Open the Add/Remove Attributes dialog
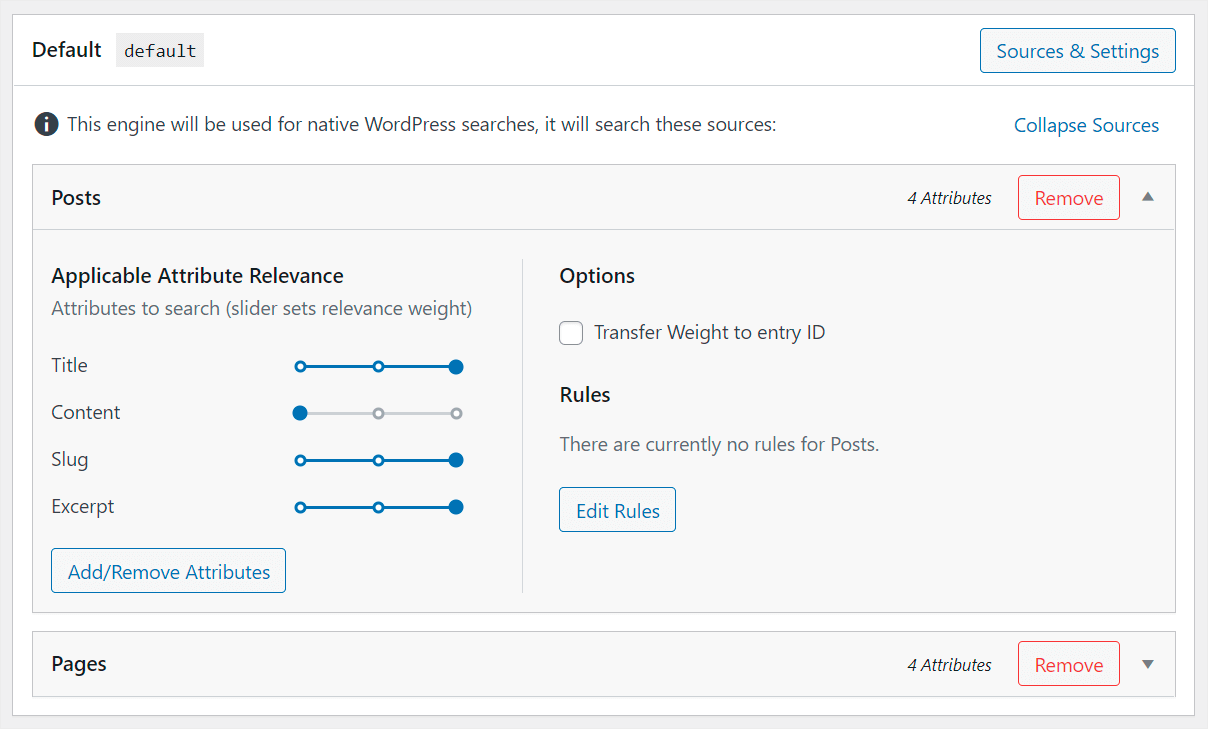Screen dimensions: 1208x729 (x=168, y=571)
